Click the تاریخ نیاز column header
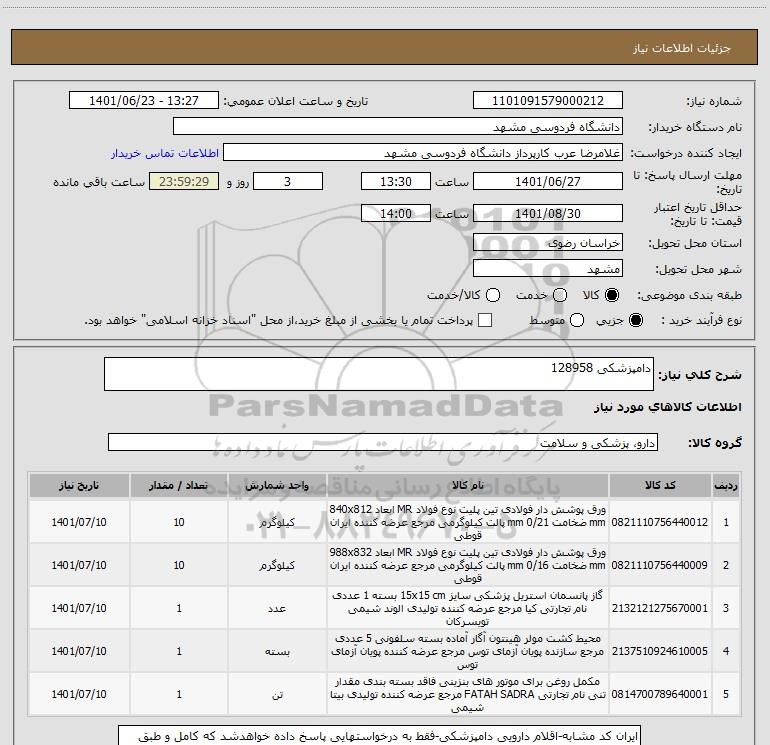The image size is (770, 745). (79, 486)
